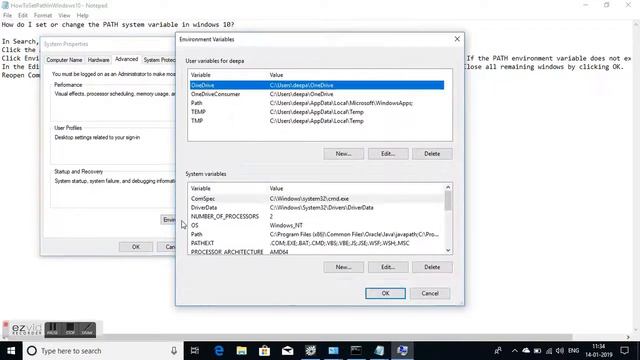Open the Notepad Help menu

(x=82, y=15)
